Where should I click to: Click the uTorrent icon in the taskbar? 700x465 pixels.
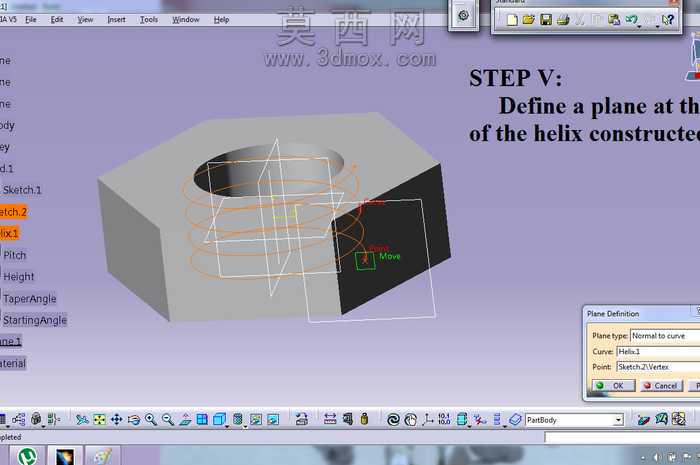[x=28, y=457]
